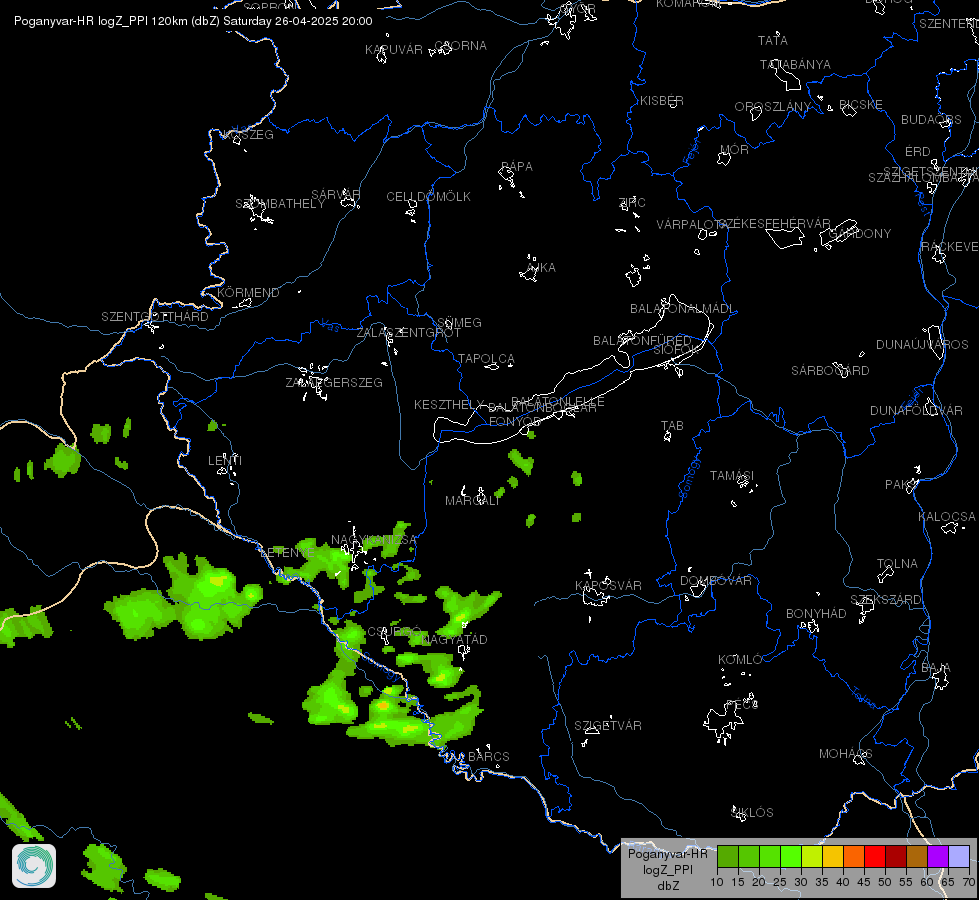Click the light blue 65-70 dBZ swatch
The height and width of the screenshot is (900, 979).
point(959,857)
